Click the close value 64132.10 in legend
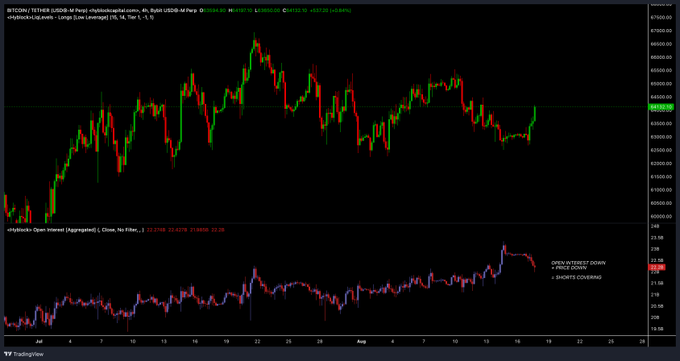Screen dimensions: 680x361 click(x=296, y=10)
